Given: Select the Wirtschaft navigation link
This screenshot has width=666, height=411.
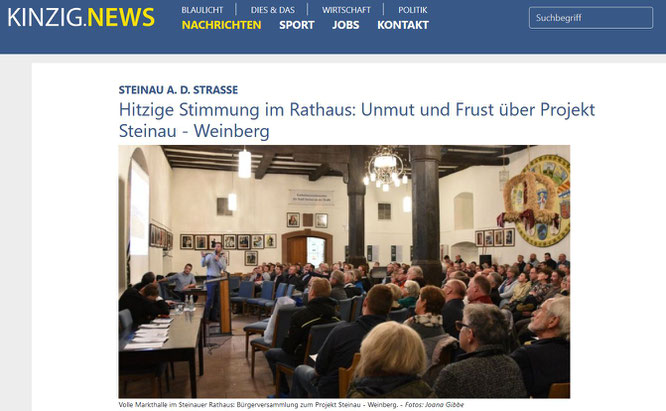Looking at the screenshot, I should click(346, 10).
